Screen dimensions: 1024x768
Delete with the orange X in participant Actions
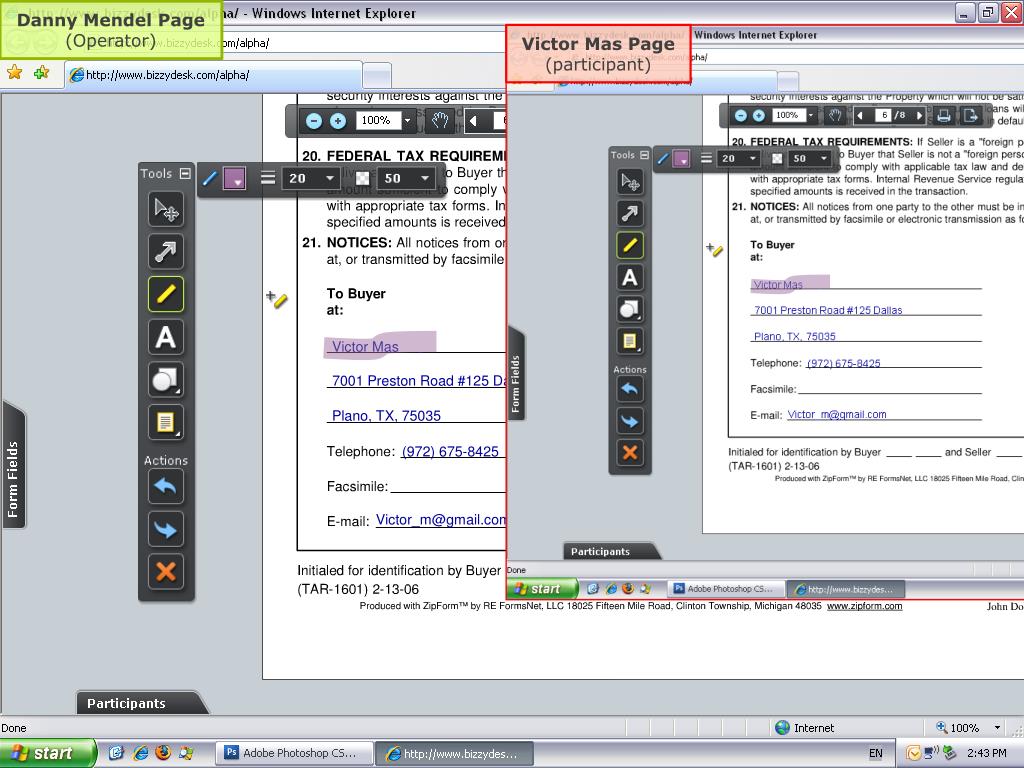click(x=630, y=453)
